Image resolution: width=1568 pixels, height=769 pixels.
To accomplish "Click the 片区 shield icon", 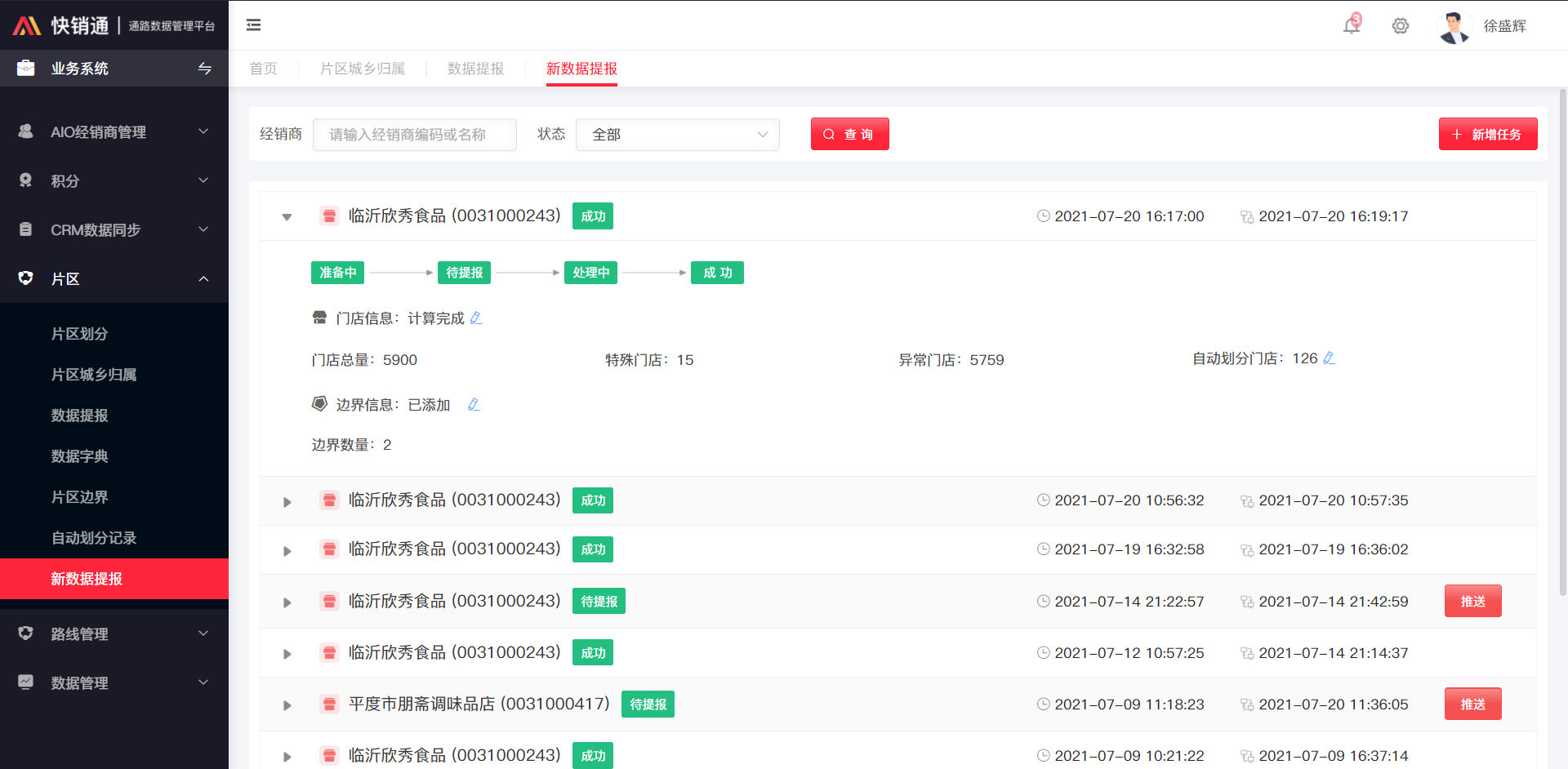I will (x=26, y=278).
